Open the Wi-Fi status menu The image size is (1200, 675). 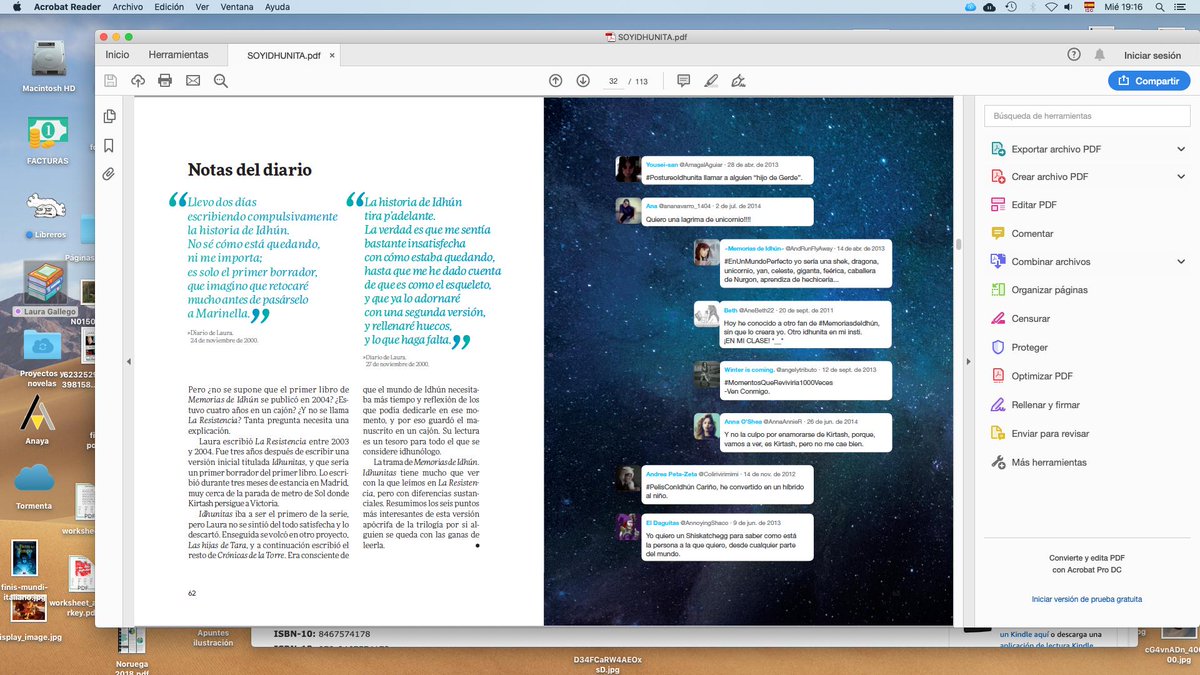click(x=1050, y=7)
